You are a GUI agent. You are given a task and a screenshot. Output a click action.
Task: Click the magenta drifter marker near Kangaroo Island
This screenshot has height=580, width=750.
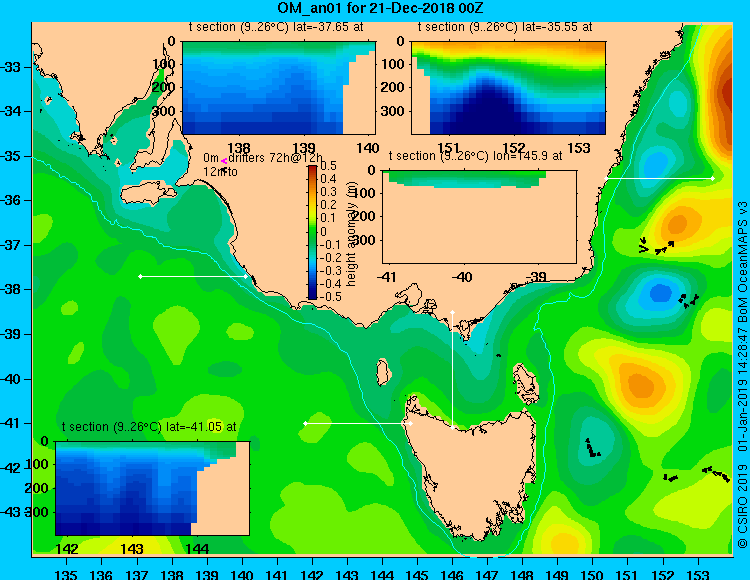[224, 162]
